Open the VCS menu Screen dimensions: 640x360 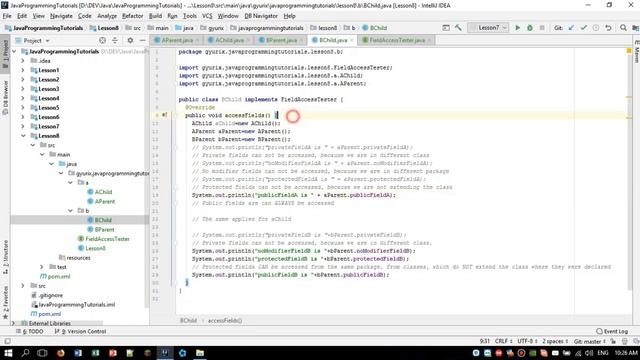coord(207,16)
